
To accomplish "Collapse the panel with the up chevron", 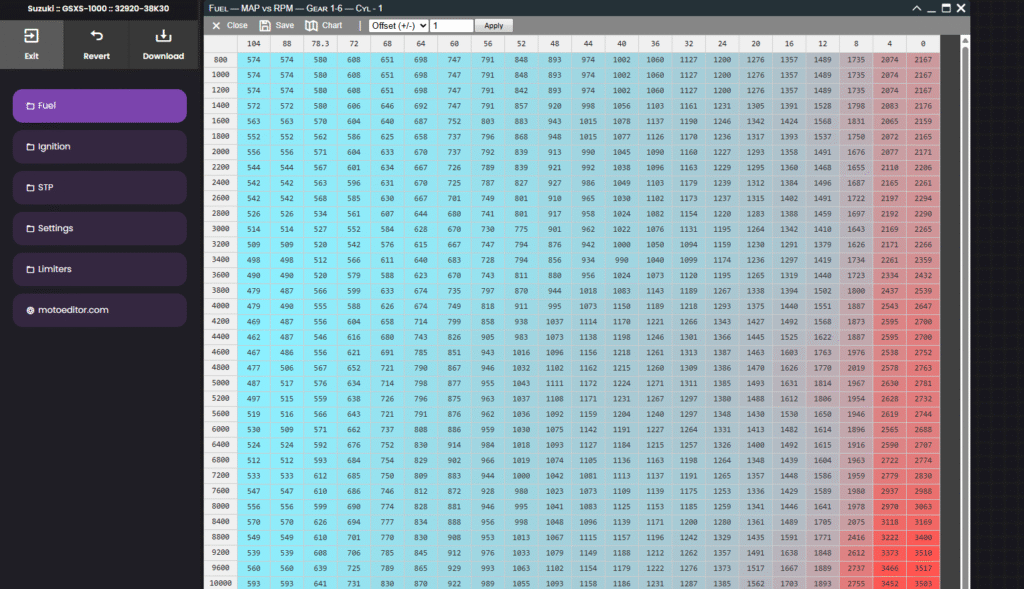I will click(x=918, y=7).
